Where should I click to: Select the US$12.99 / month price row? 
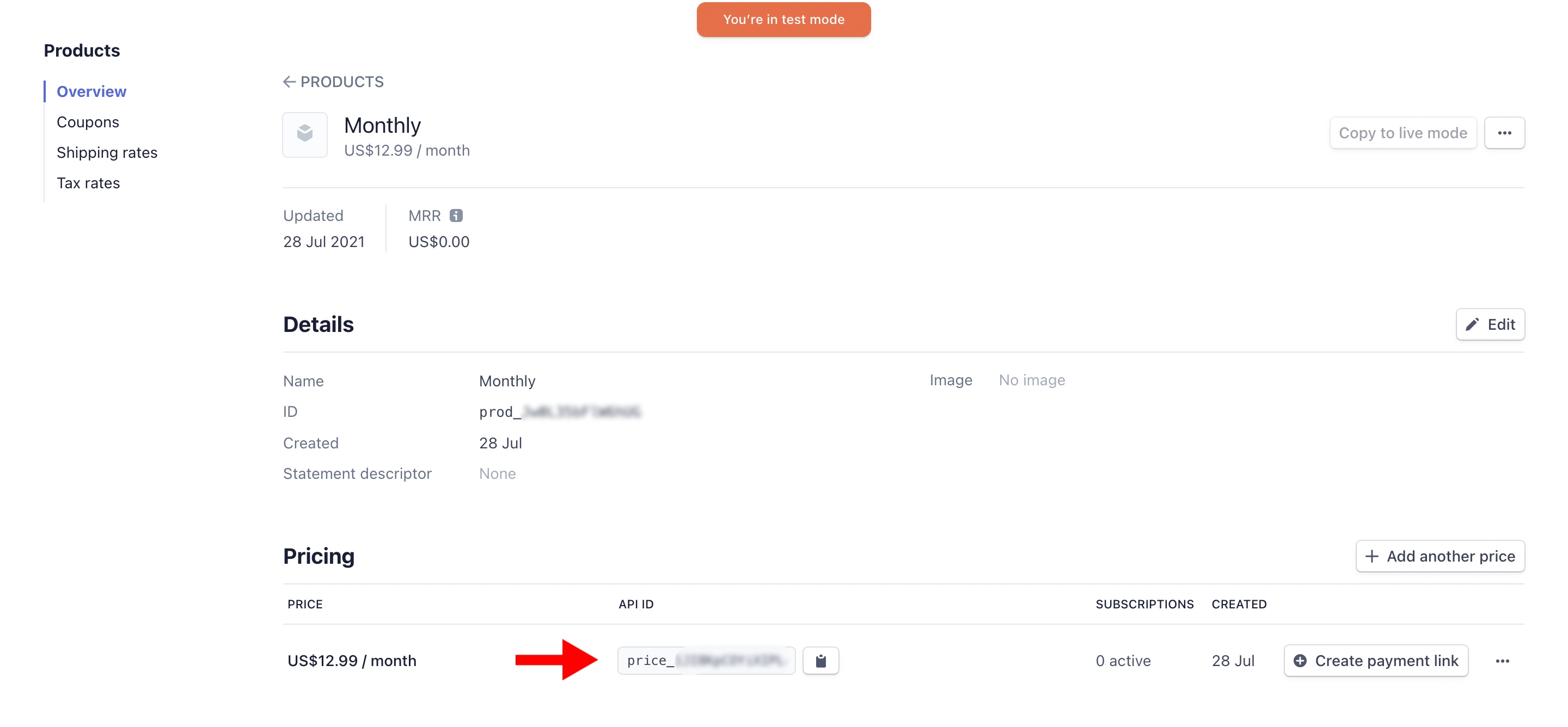click(352, 661)
